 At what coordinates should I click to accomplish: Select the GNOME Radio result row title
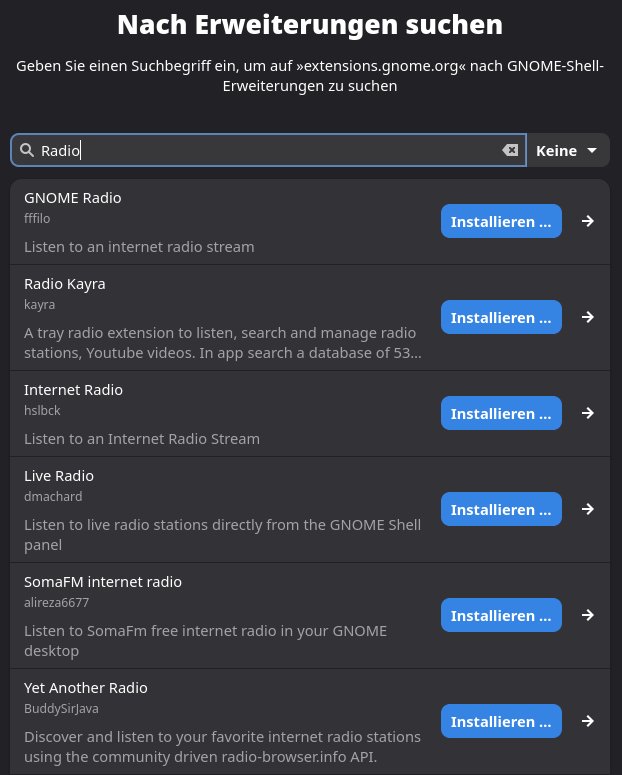[x=73, y=198]
